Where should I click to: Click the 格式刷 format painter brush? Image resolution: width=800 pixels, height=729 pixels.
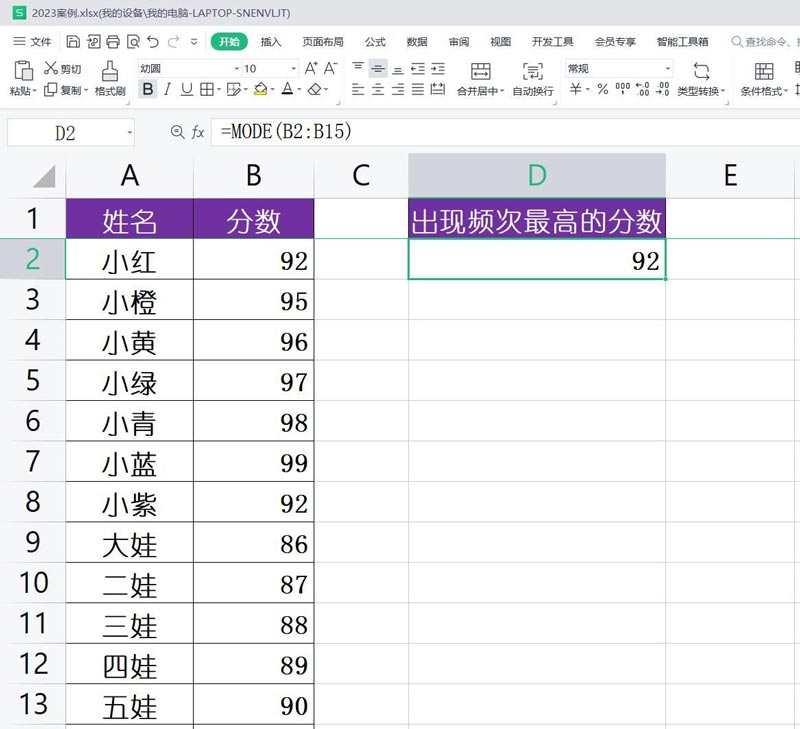pyautogui.click(x=110, y=79)
